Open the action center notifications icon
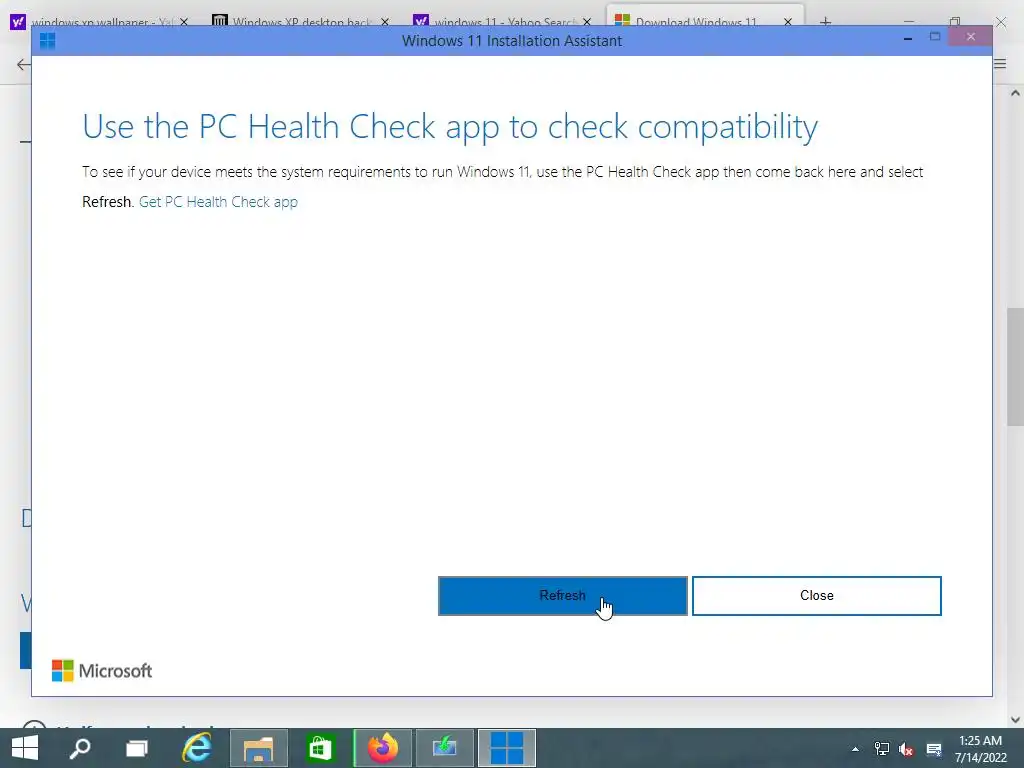 click(x=934, y=749)
